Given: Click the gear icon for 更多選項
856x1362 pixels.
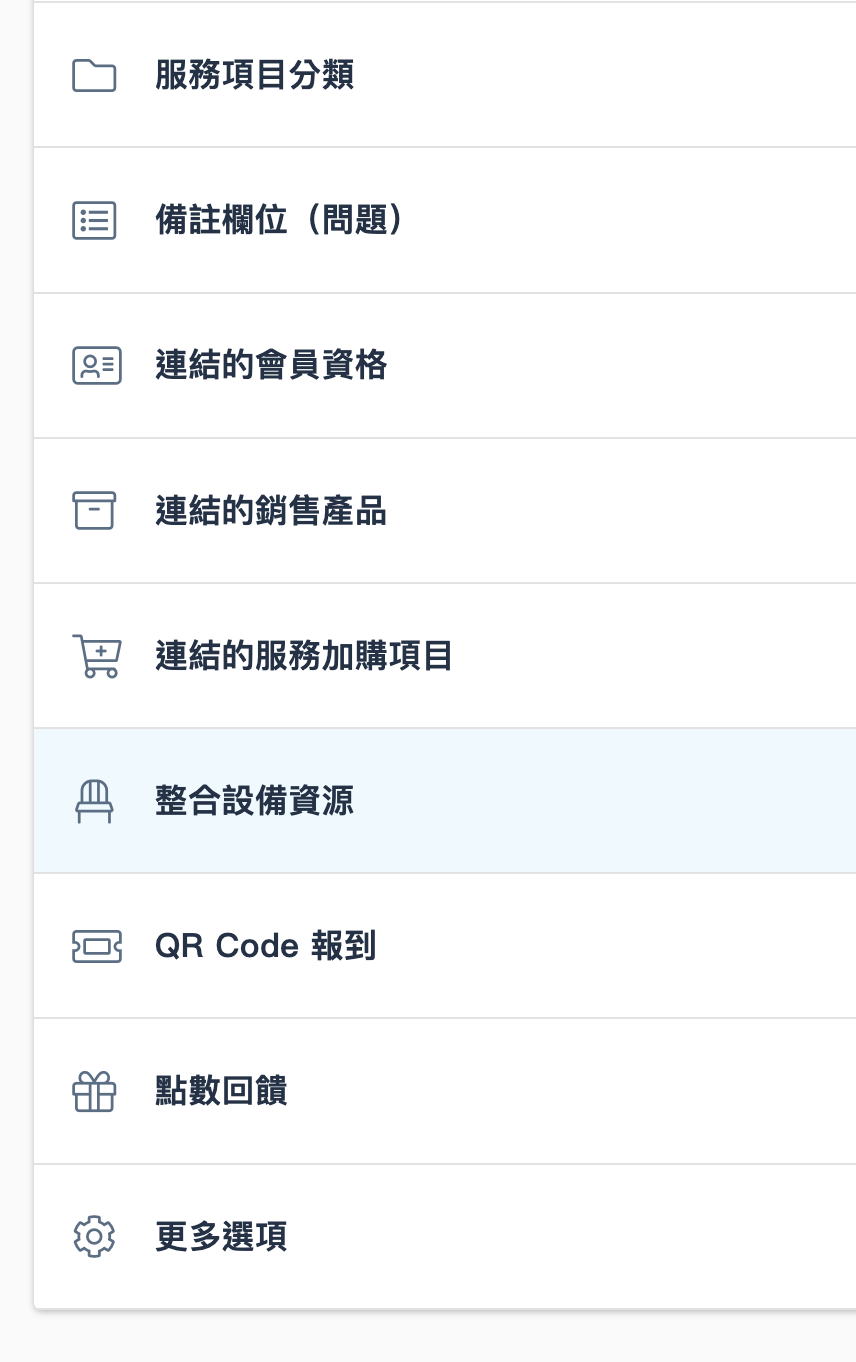Looking at the screenshot, I should pyautogui.click(x=95, y=1237).
